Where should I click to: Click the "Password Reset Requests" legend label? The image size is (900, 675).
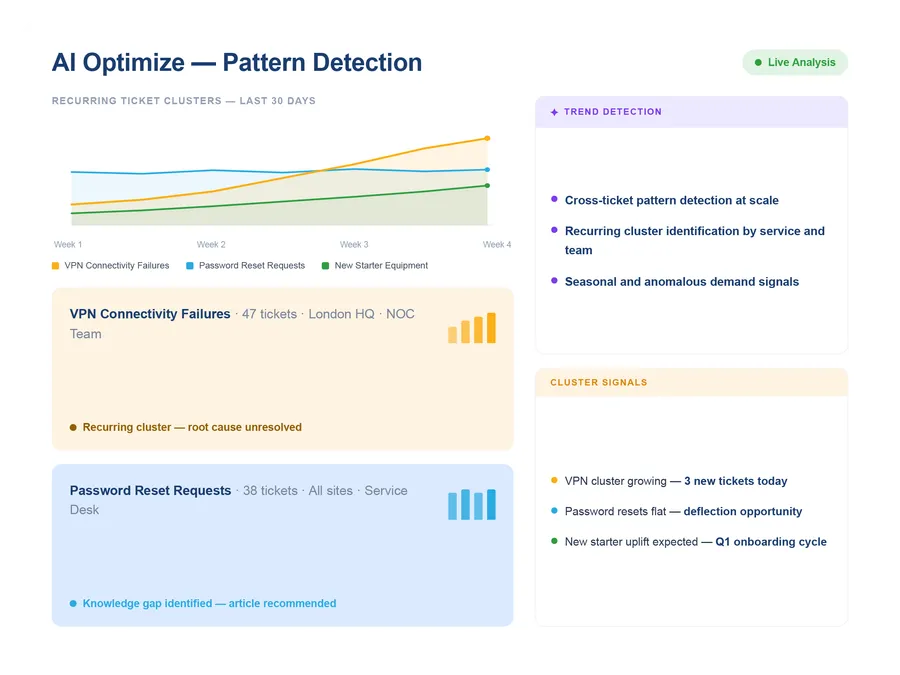coord(252,266)
